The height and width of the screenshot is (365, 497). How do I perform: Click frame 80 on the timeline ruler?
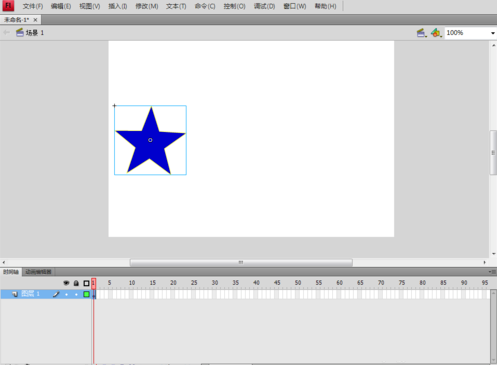(423, 283)
